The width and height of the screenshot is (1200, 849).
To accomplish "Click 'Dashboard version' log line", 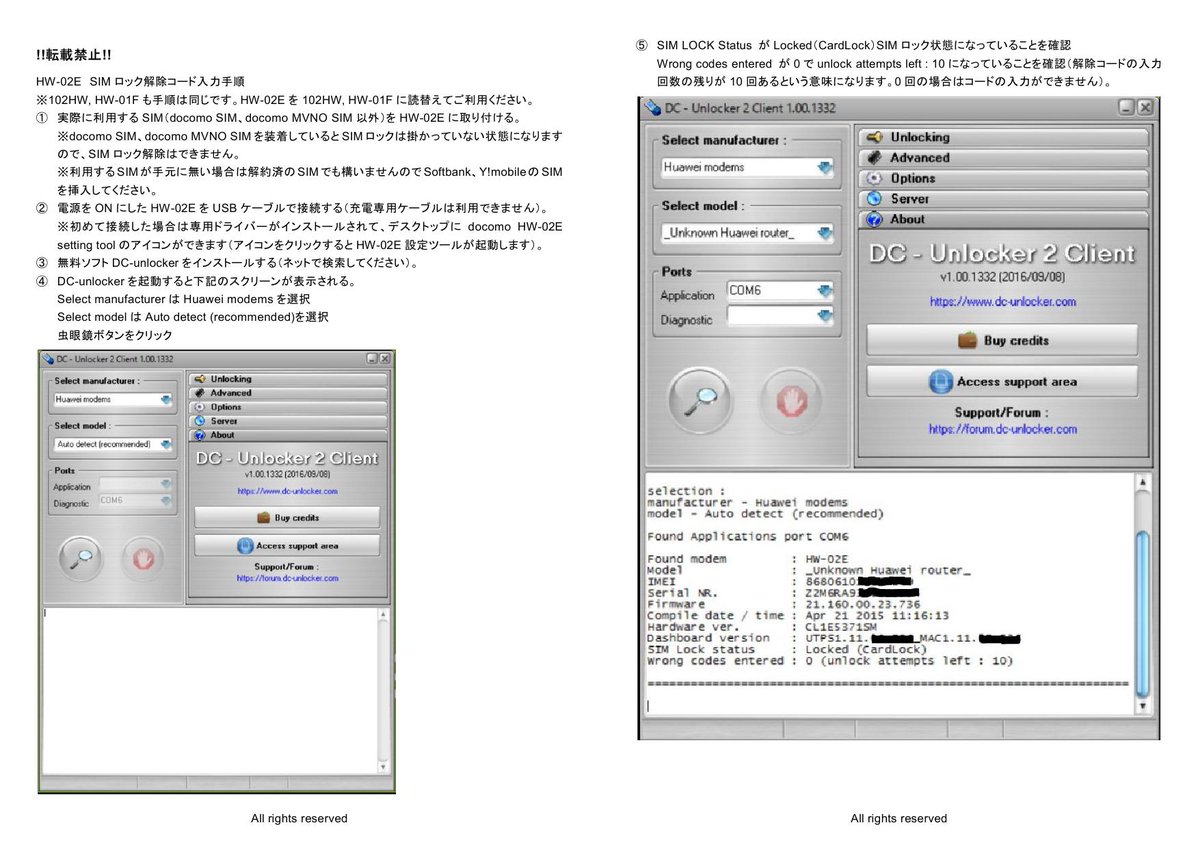I will pos(834,638).
